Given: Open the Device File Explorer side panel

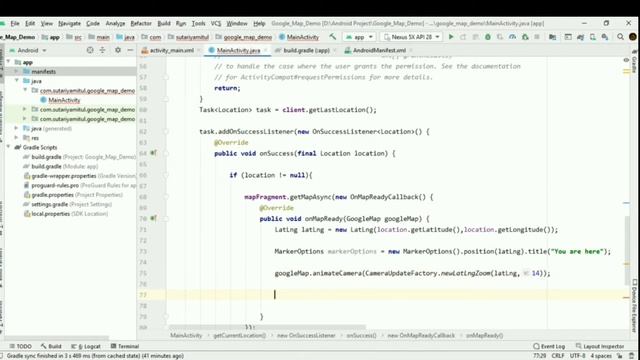Looking at the screenshot, I should coord(635,305).
